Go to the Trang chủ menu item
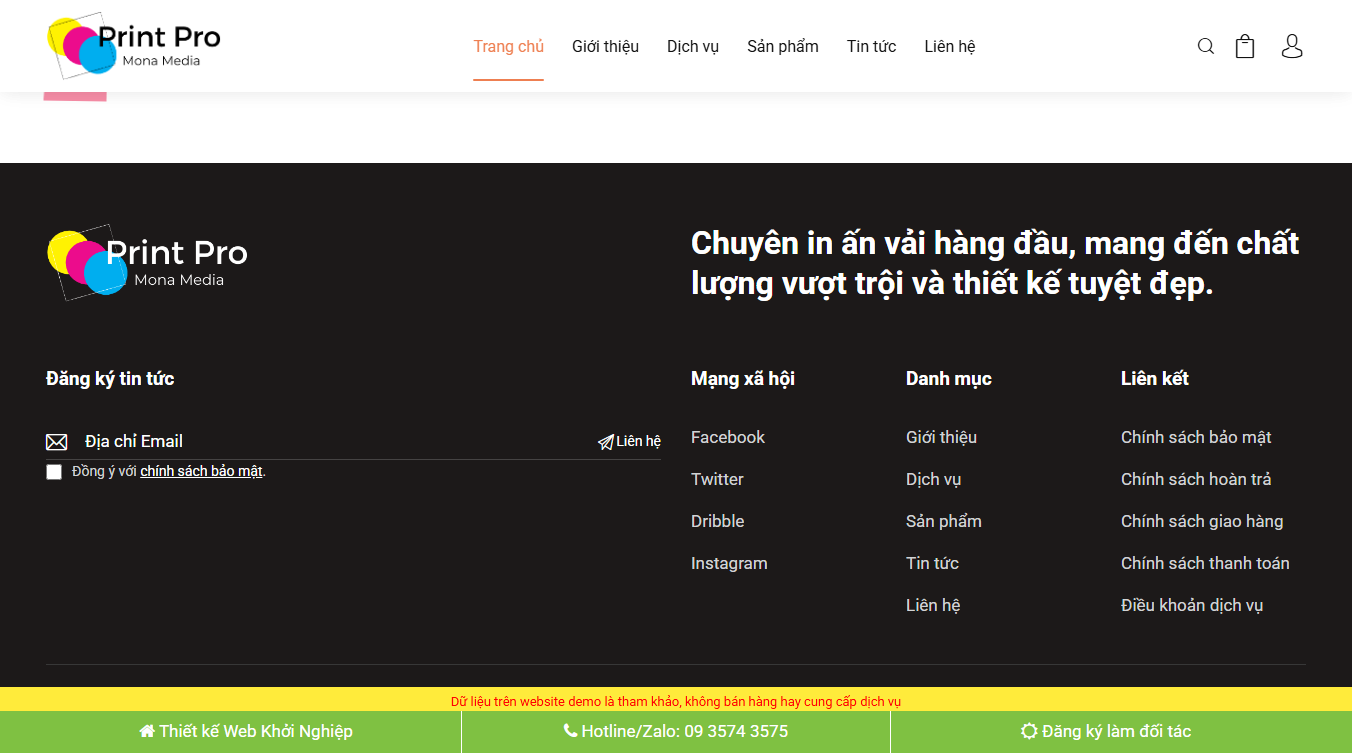 click(x=509, y=46)
